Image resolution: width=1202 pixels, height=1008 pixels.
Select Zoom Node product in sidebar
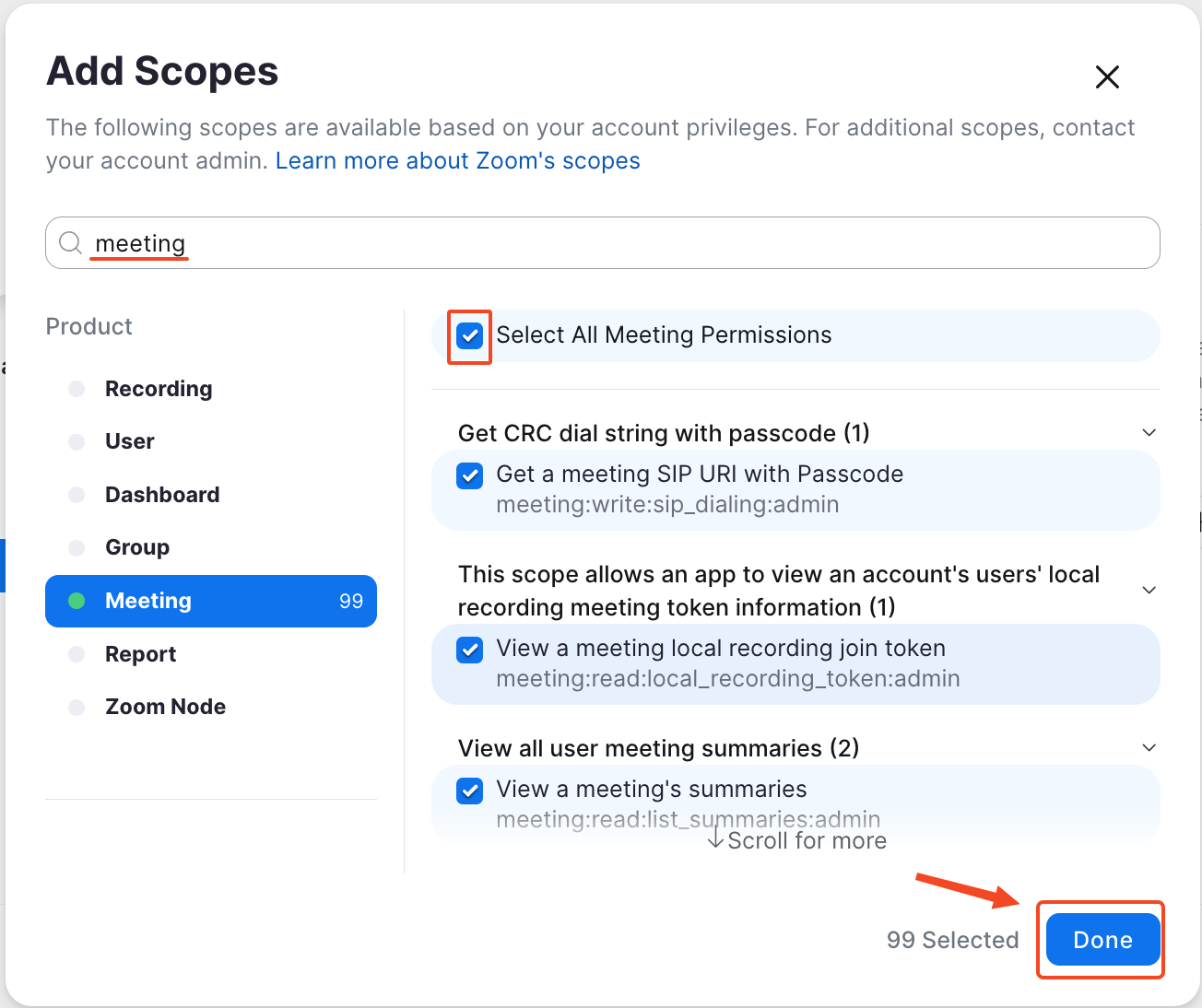pos(211,707)
